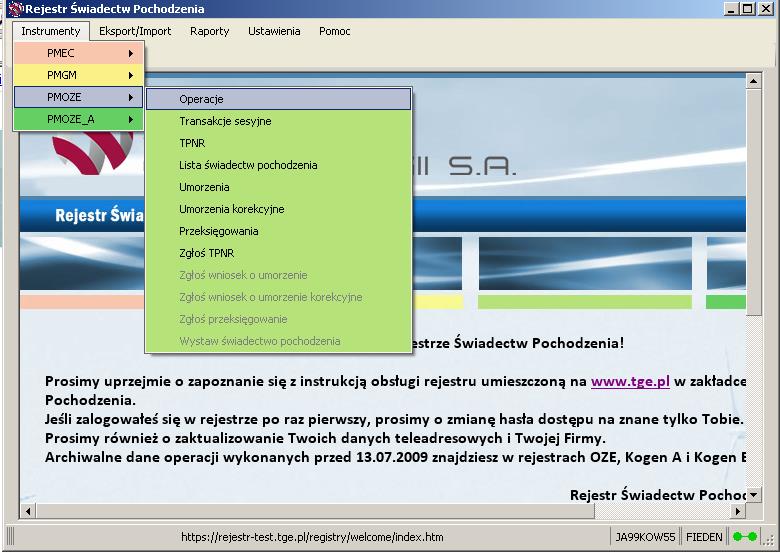
Task: Click the horizontal scrollbar right arrow
Action: [738, 511]
